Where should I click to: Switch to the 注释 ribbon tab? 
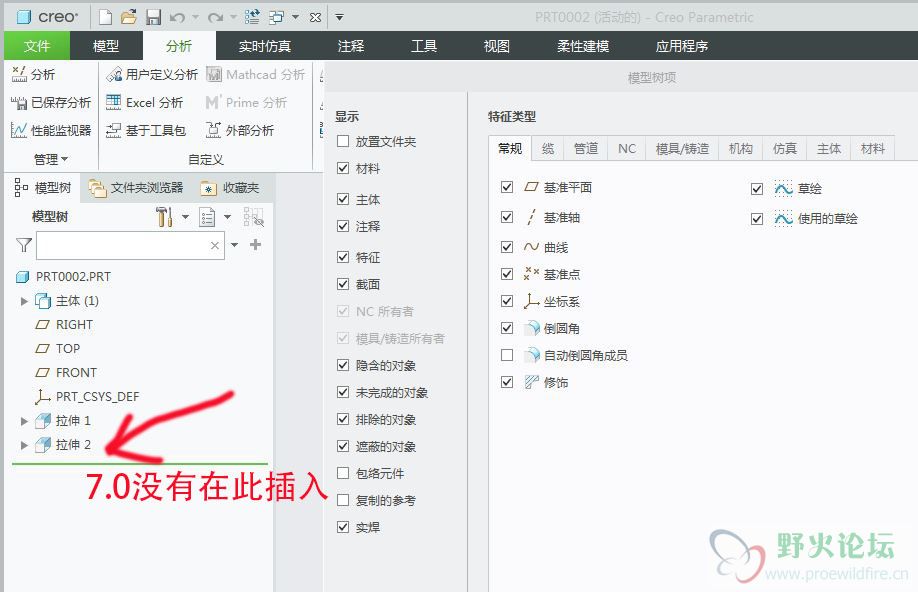tap(351, 46)
